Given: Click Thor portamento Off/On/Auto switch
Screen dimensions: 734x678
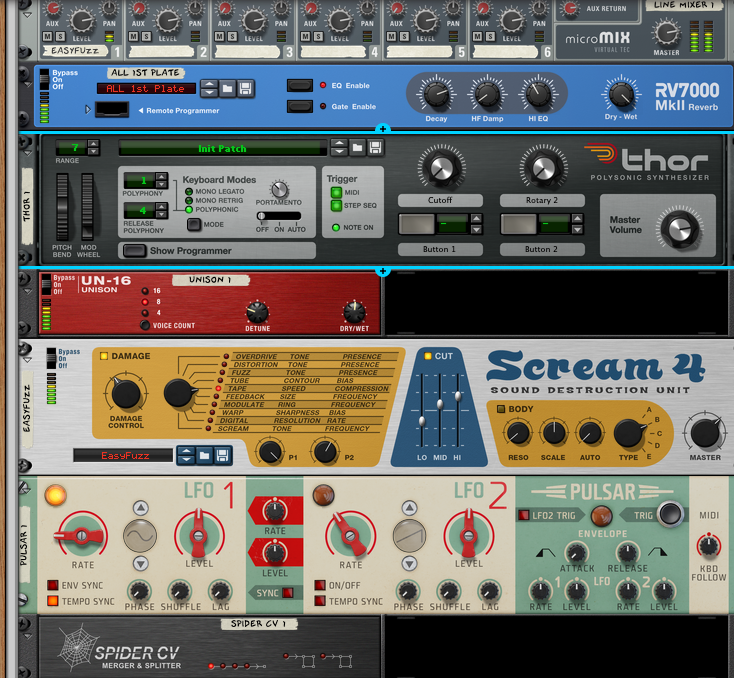Looking at the screenshot, I should click(279, 216).
